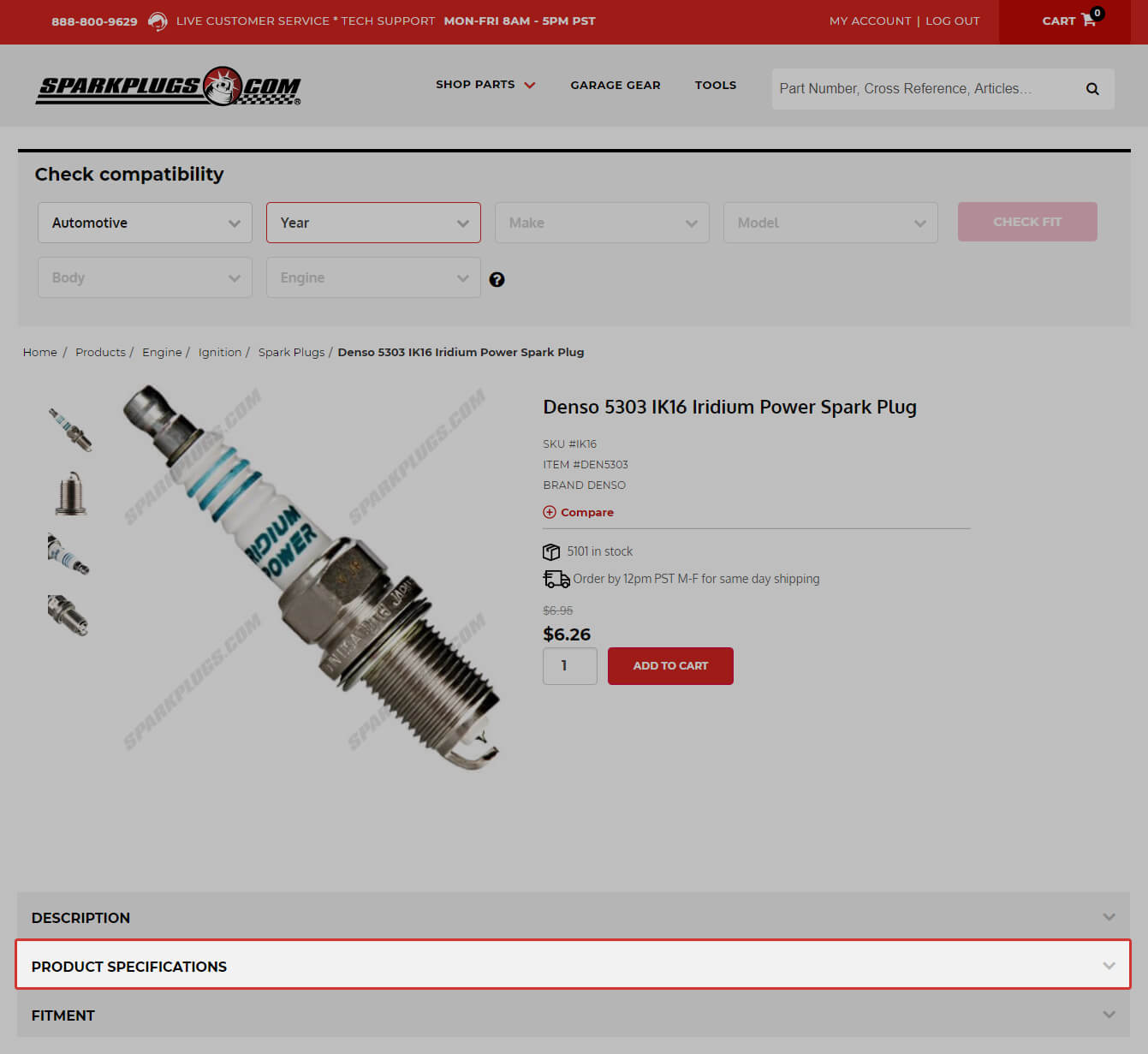Screen dimensions: 1148x1054
Task: Expand the Fitment section
Action: [574, 1015]
